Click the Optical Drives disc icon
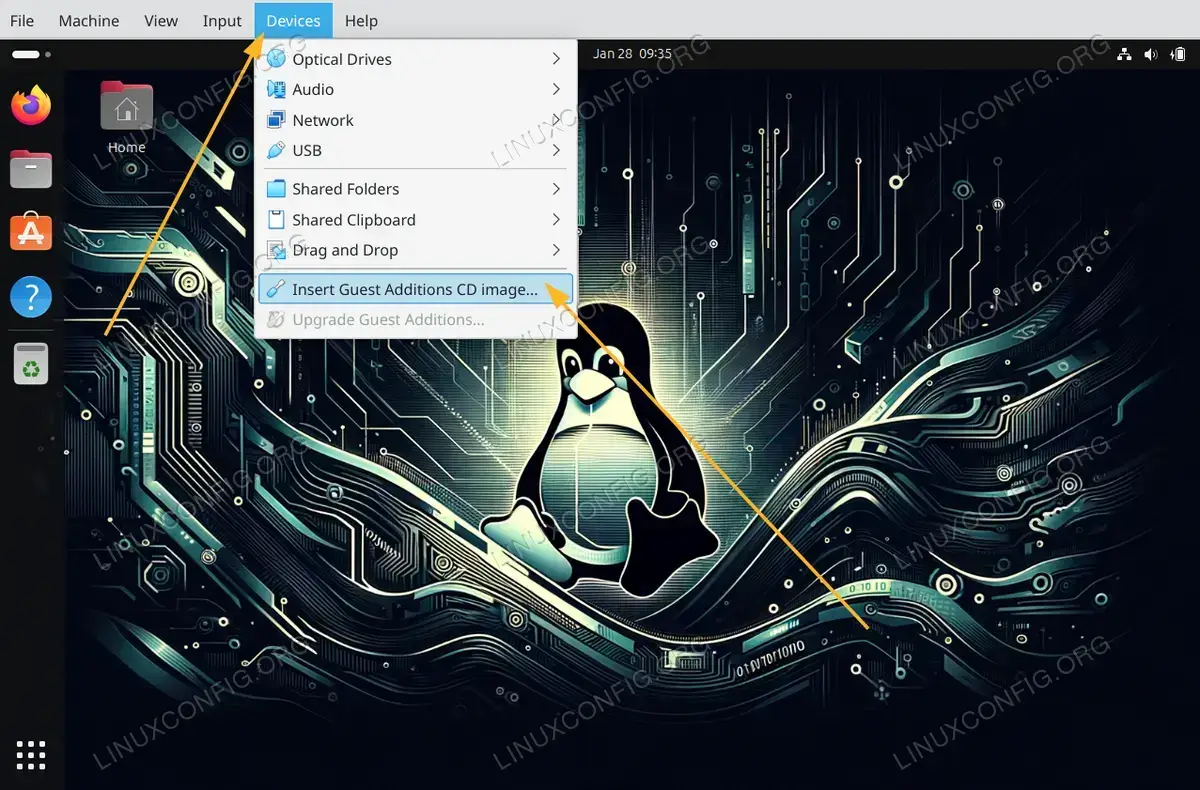 [x=276, y=59]
